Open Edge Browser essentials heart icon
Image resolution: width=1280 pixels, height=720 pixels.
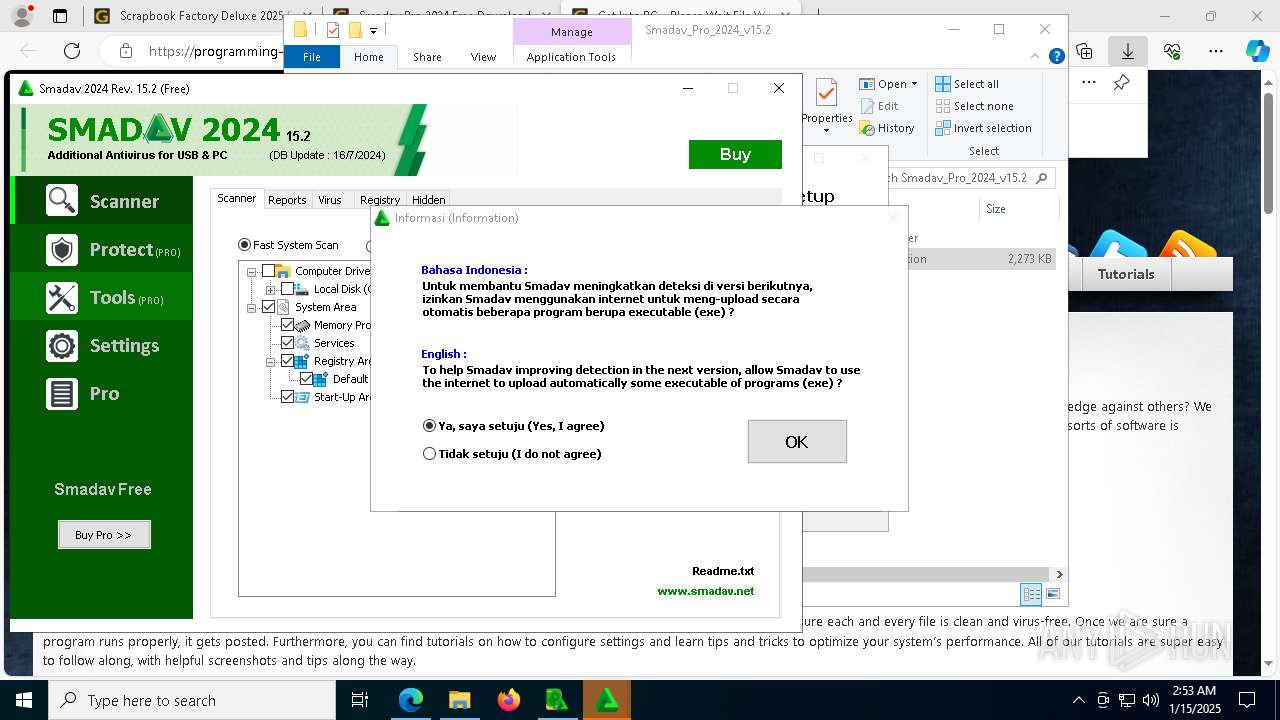pos(1172,51)
